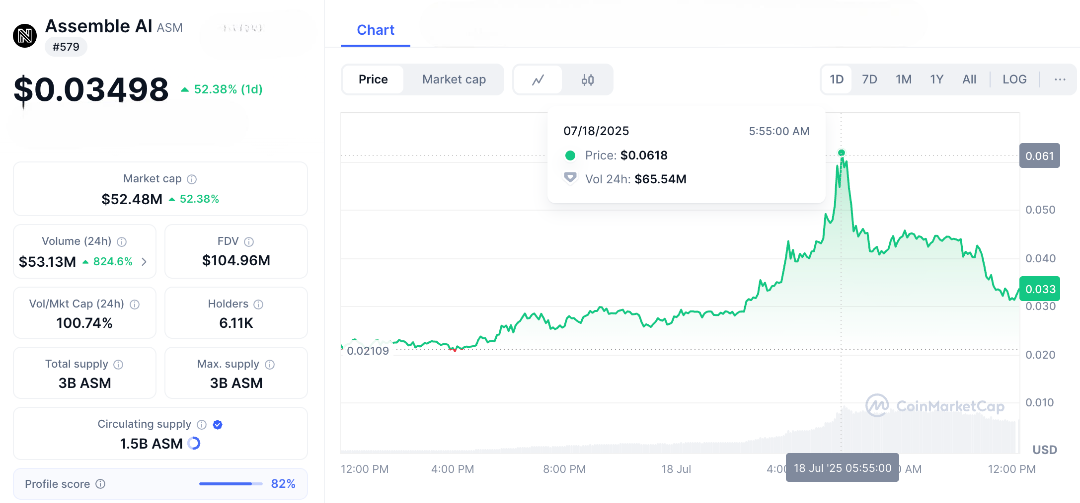The width and height of the screenshot is (1080, 503).
Task: Click the 824.6% volume change text
Action: 112,262
